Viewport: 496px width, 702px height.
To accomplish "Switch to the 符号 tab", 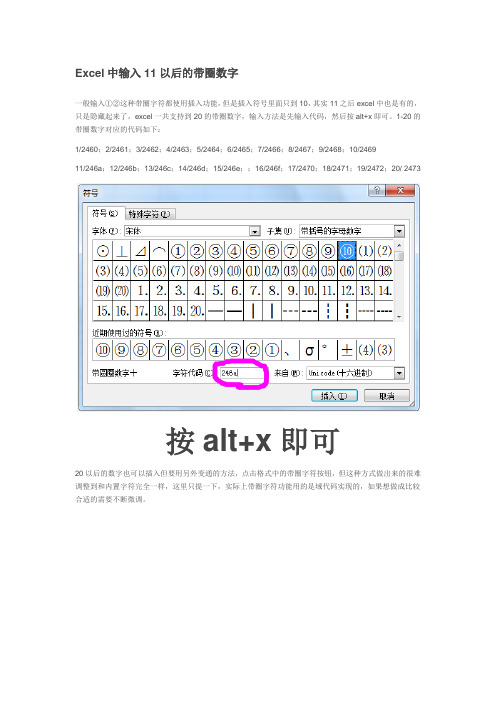I will click(105, 213).
